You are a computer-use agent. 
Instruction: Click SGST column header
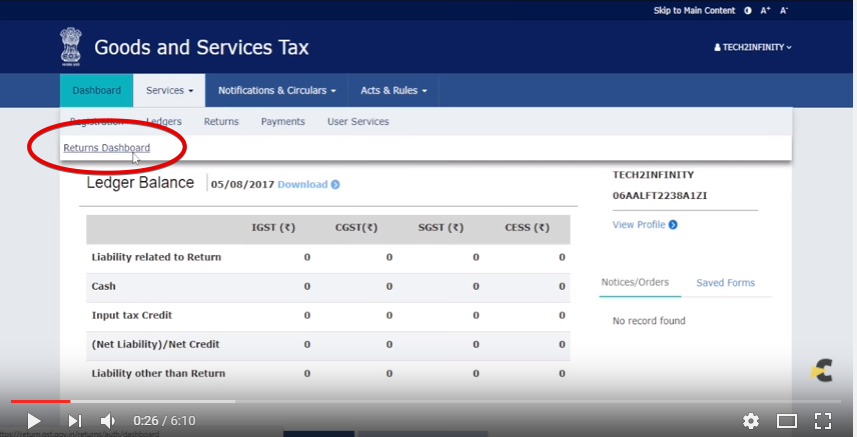pos(441,227)
